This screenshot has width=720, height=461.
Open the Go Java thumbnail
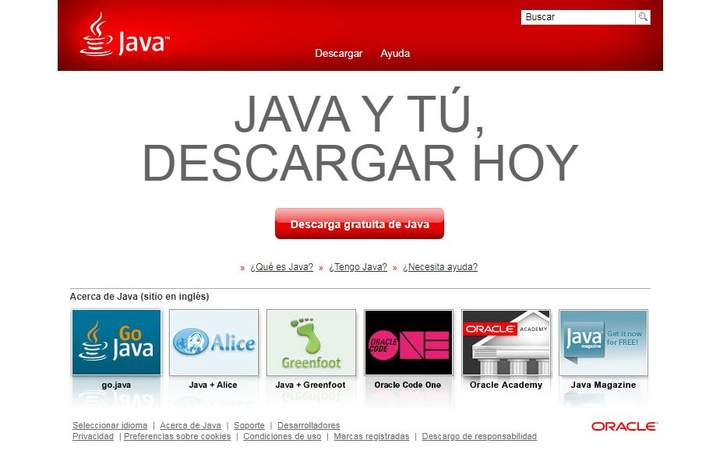tap(117, 342)
